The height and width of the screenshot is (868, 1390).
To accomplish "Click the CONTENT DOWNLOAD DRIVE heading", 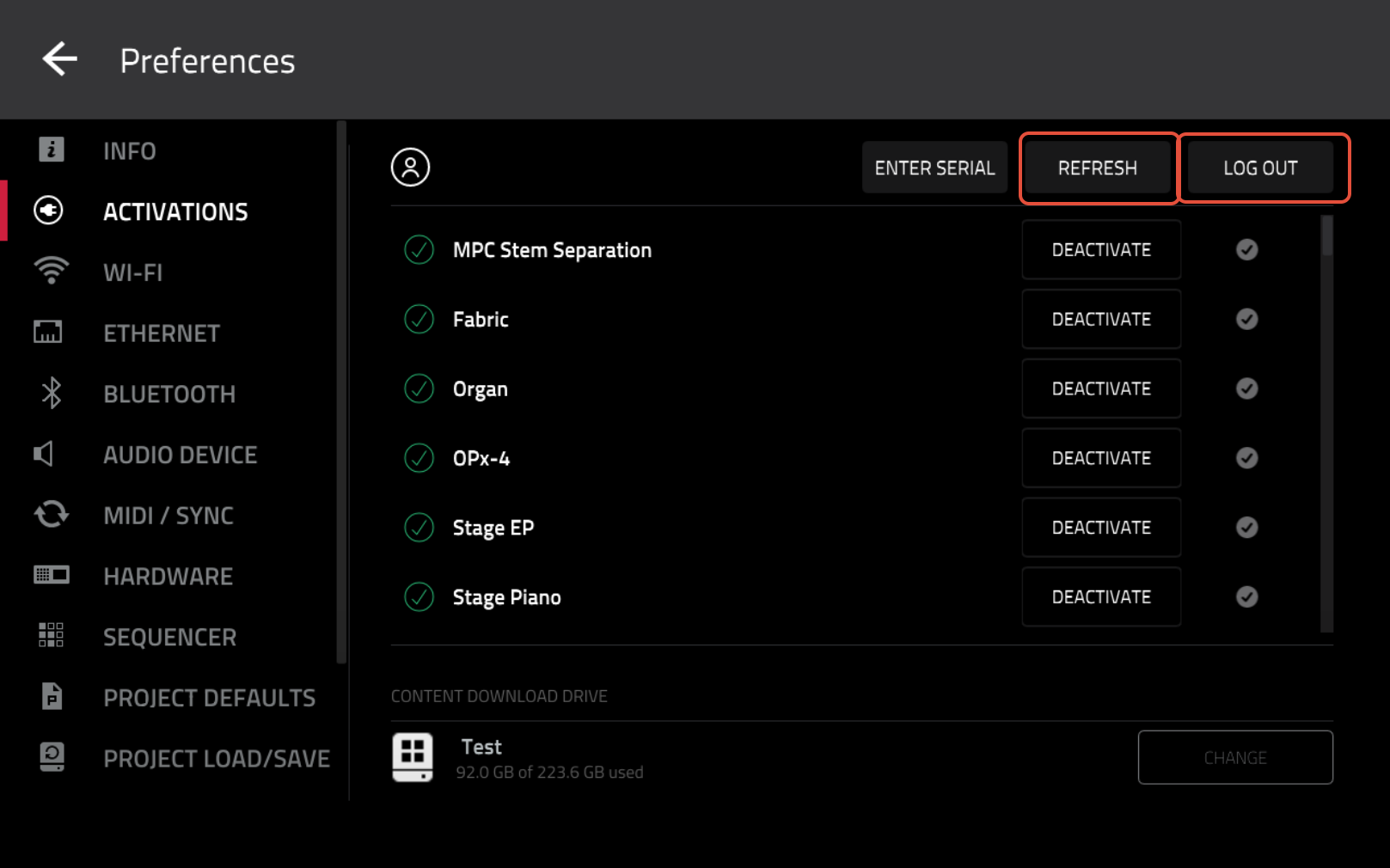I will 499,696.
